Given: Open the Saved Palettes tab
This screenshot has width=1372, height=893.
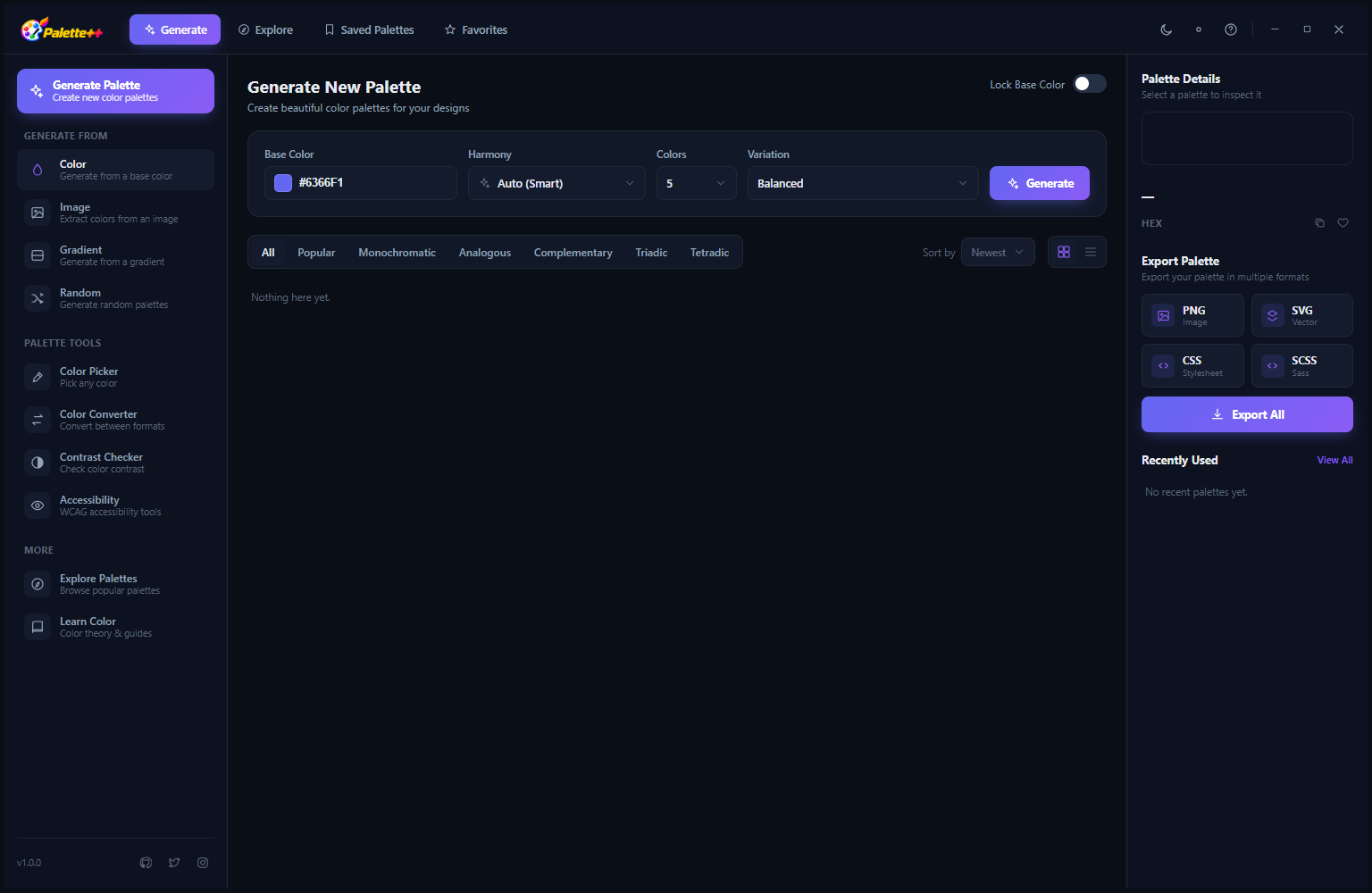Looking at the screenshot, I should (x=369, y=29).
